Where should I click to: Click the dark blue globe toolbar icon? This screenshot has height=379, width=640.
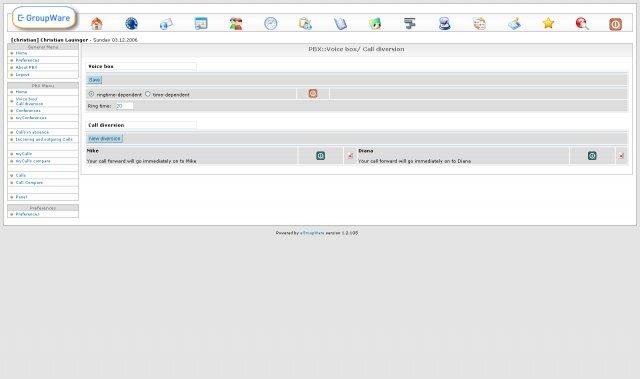pos(131,24)
